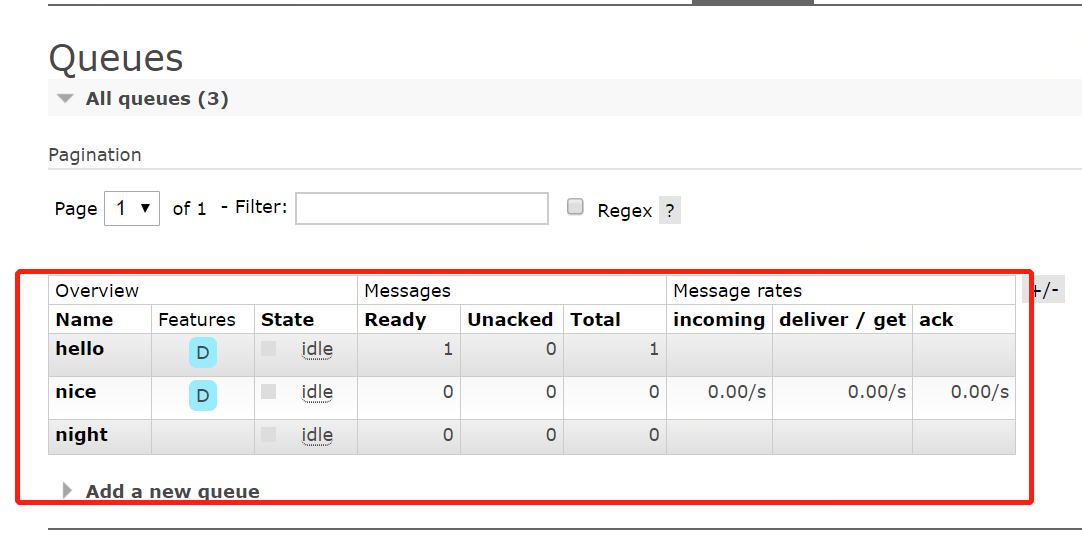Open the night queue details
1082x536 pixels.
tap(82, 435)
